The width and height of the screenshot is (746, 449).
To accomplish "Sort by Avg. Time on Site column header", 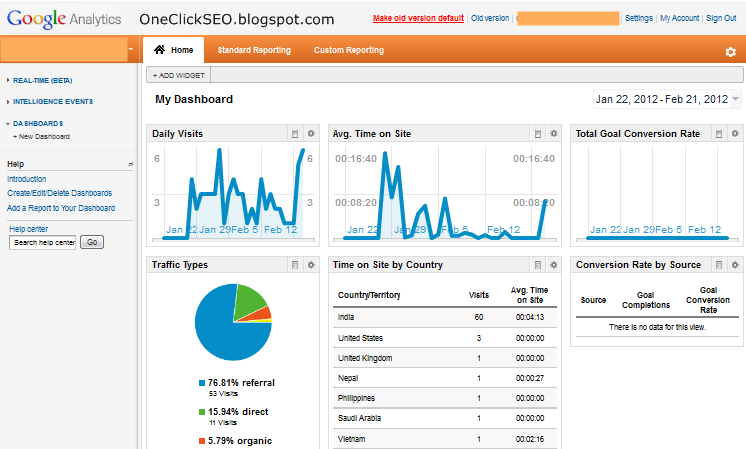I will click(x=530, y=295).
